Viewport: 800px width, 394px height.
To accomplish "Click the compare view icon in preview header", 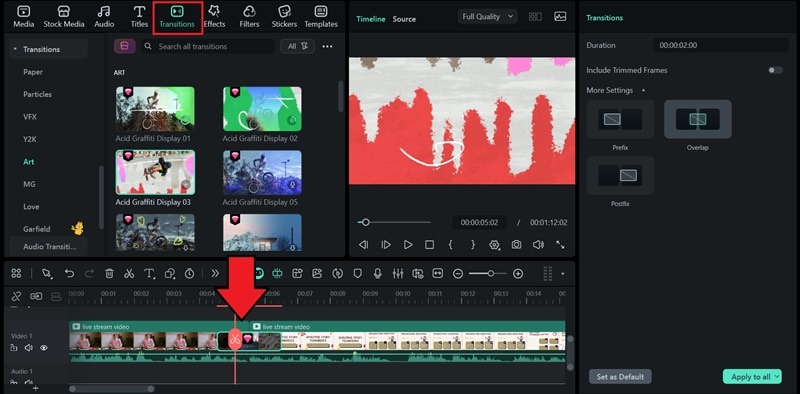I will pos(535,16).
